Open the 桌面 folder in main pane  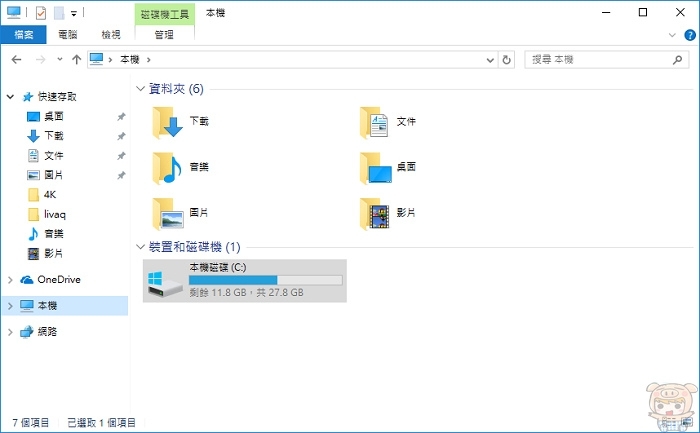pyautogui.click(x=388, y=168)
